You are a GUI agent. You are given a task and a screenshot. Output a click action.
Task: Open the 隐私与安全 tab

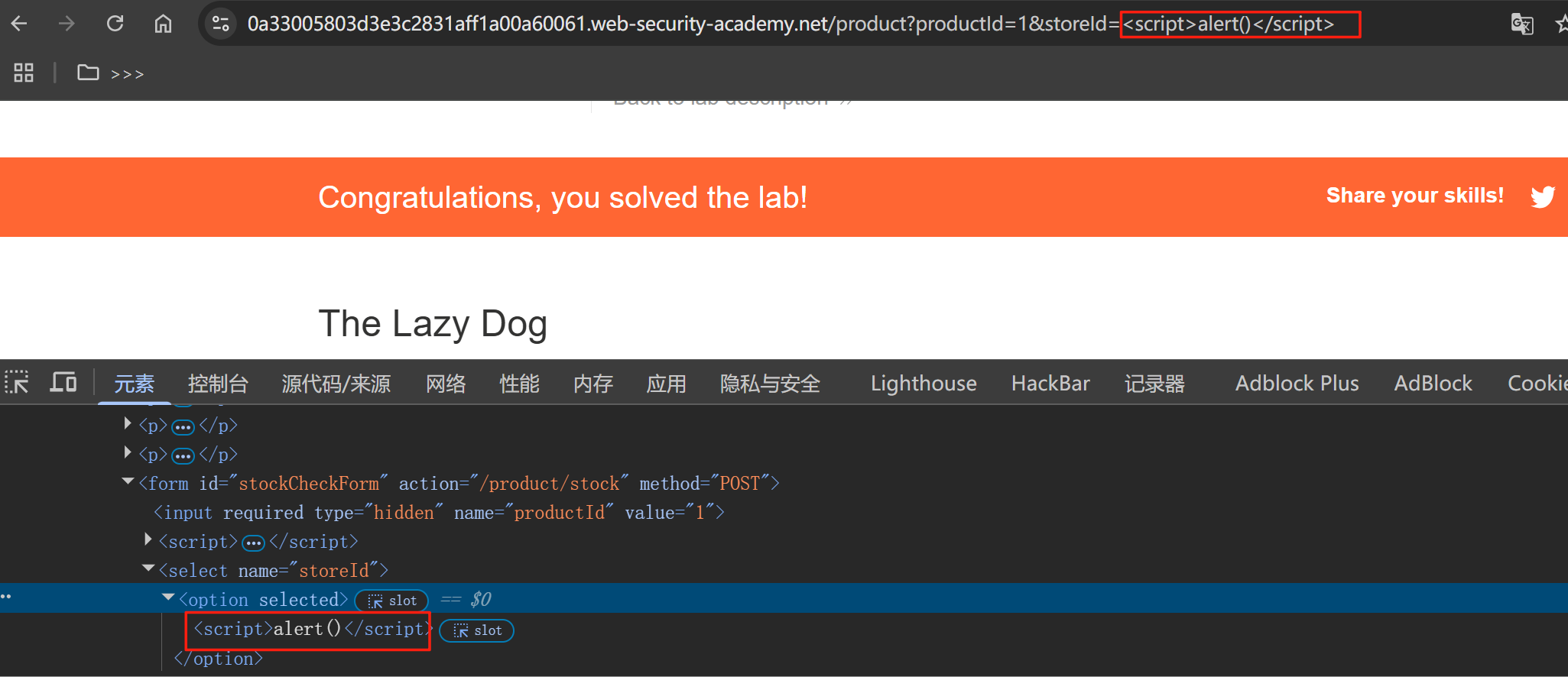point(770,384)
